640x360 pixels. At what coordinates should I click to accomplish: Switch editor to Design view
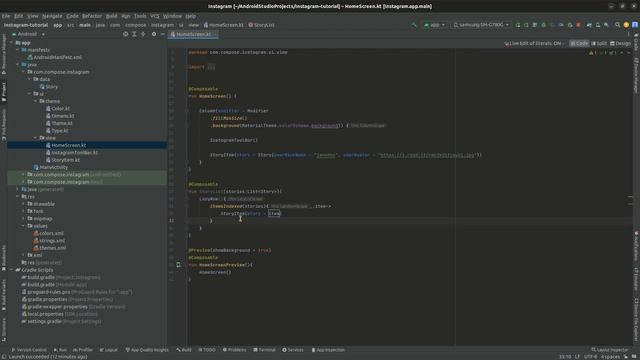620,43
